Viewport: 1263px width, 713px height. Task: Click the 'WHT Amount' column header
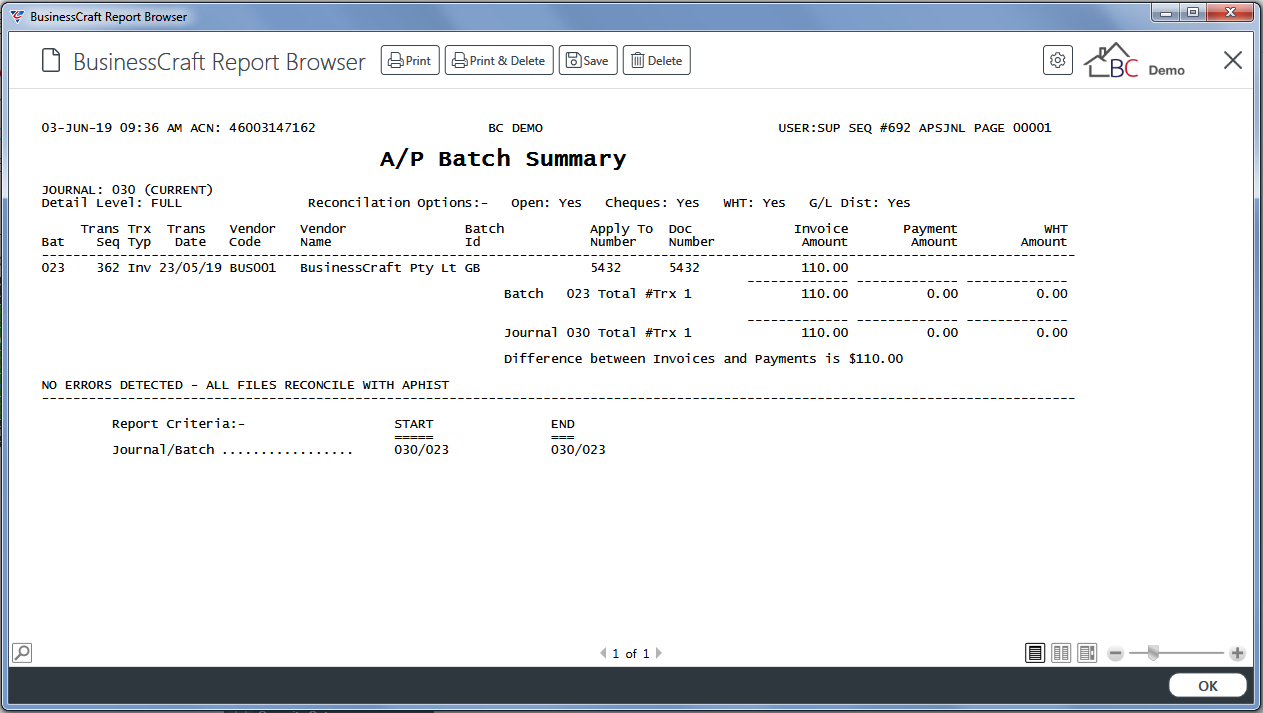tap(1044, 235)
